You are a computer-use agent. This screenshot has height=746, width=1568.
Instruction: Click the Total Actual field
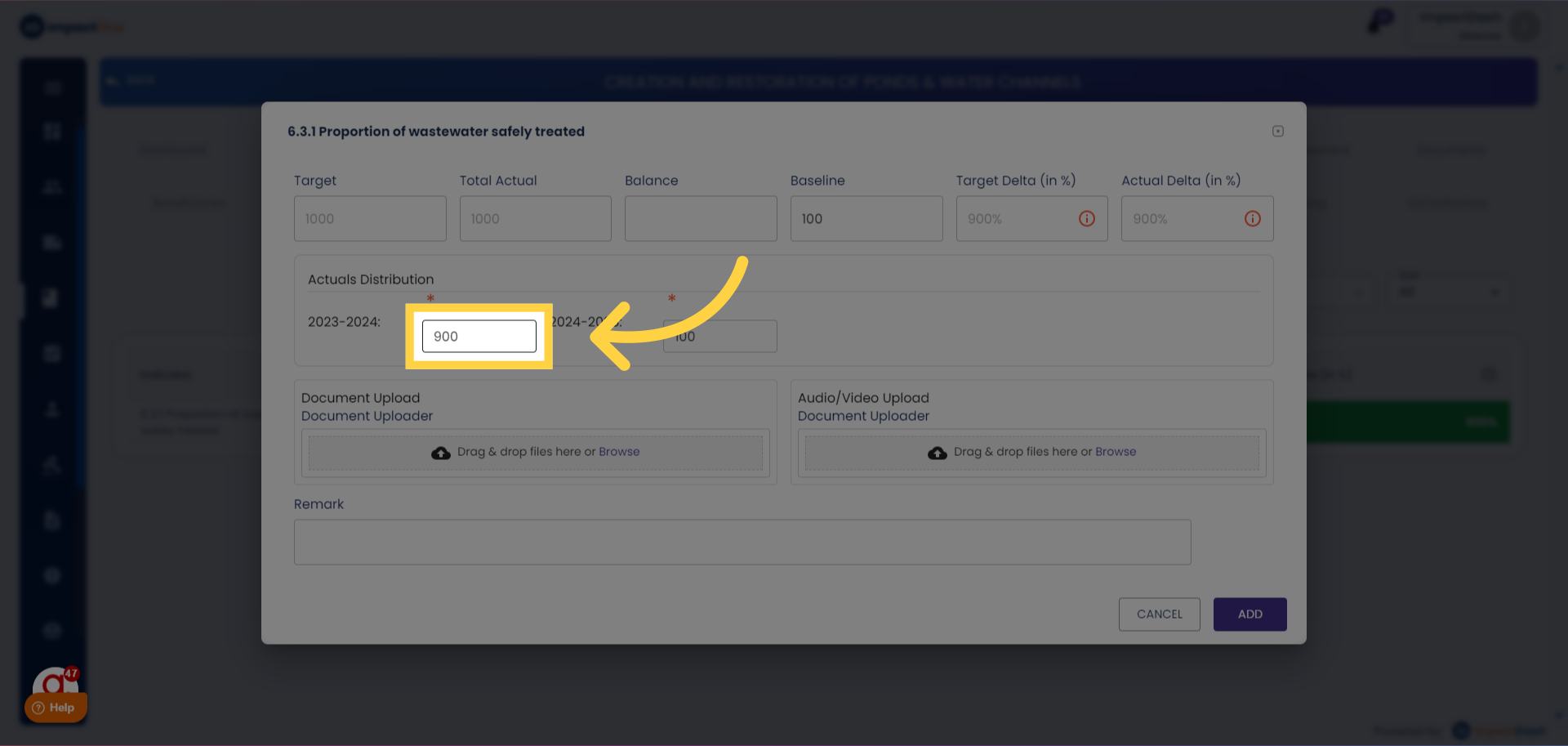tap(535, 218)
